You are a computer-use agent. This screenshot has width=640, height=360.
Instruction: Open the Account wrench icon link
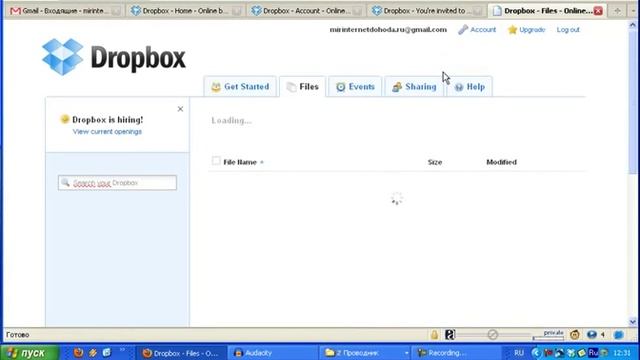tap(462, 29)
